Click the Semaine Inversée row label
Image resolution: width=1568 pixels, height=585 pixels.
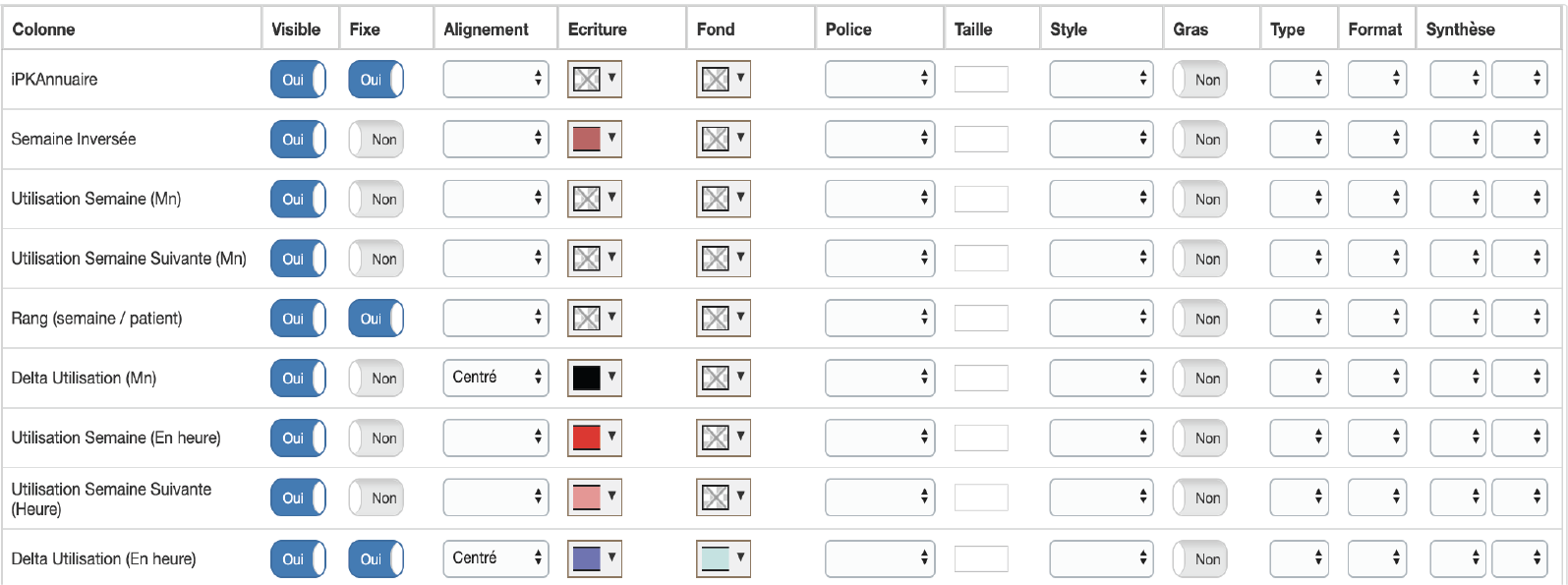[74, 140]
